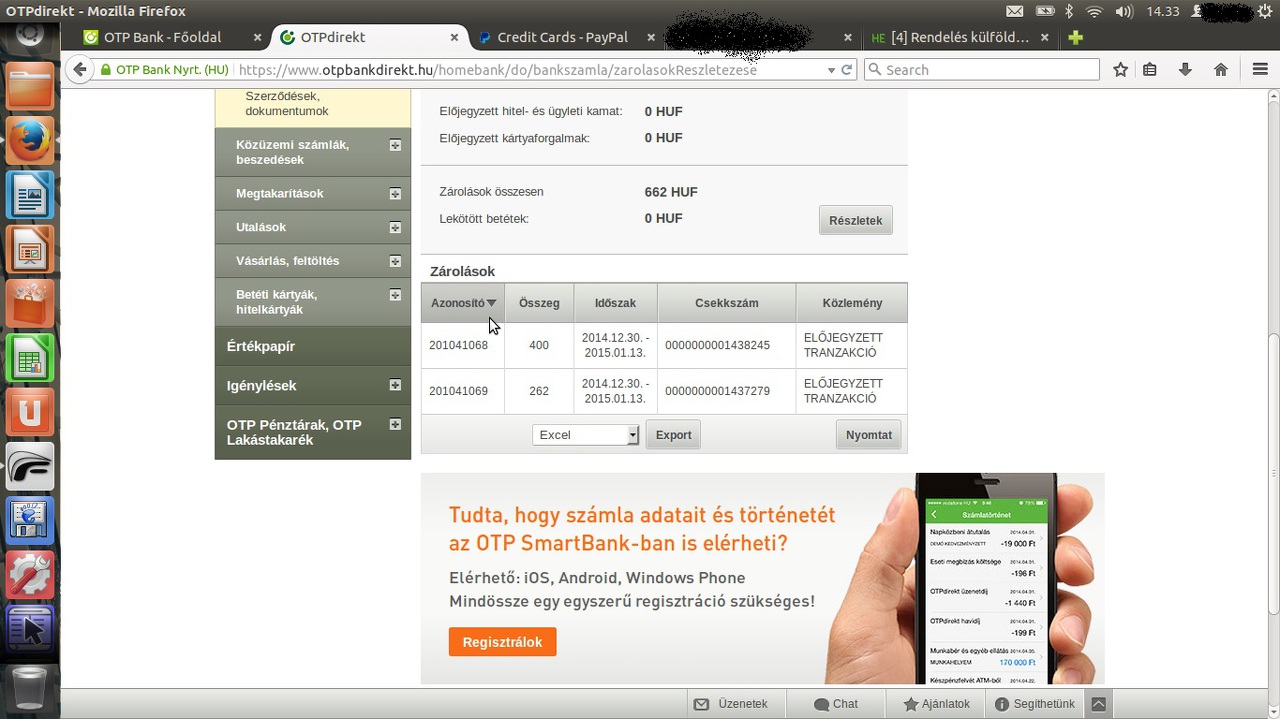Expand Betéti kártyák, hitelkártyák section
This screenshot has height=719, width=1280.
pyautogui.click(x=395, y=295)
